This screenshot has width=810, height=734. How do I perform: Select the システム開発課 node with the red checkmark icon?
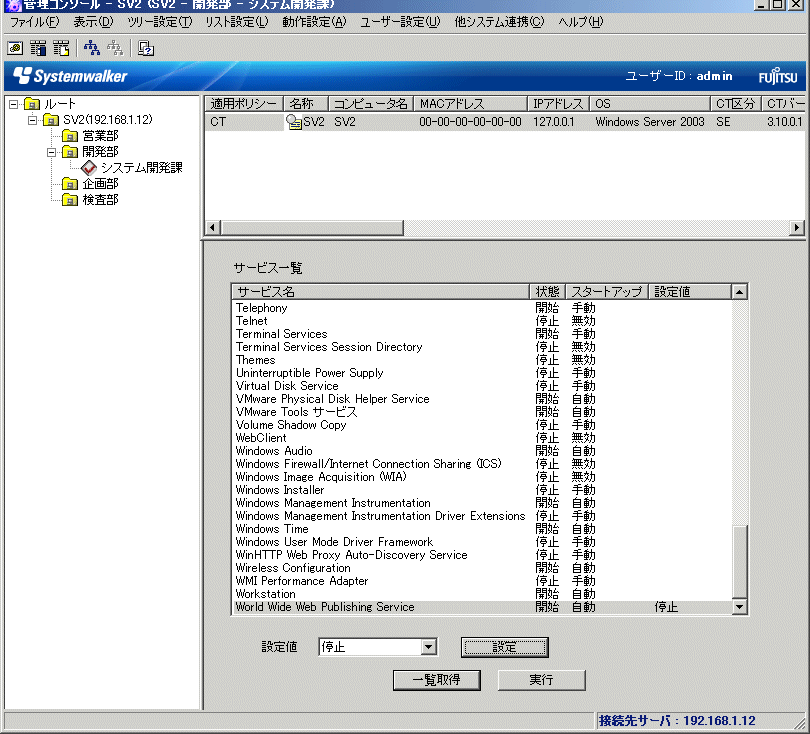coord(141,168)
